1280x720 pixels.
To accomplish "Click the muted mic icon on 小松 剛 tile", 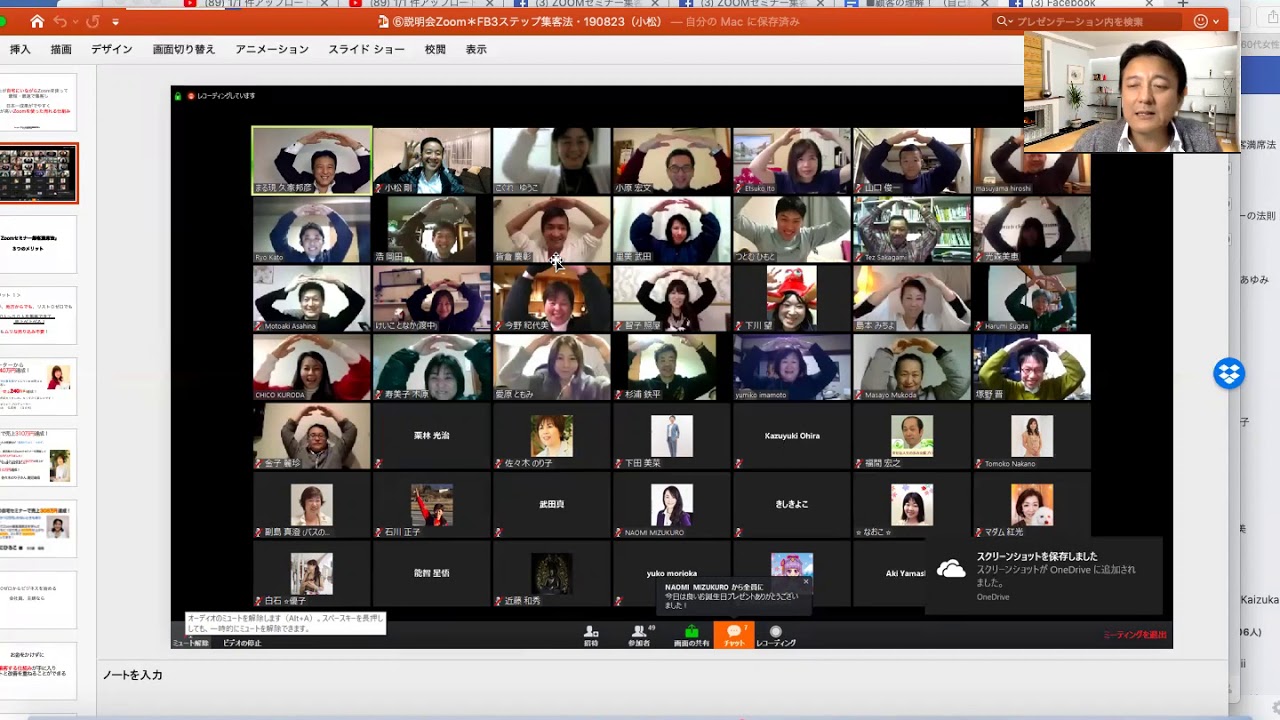I will [x=379, y=188].
